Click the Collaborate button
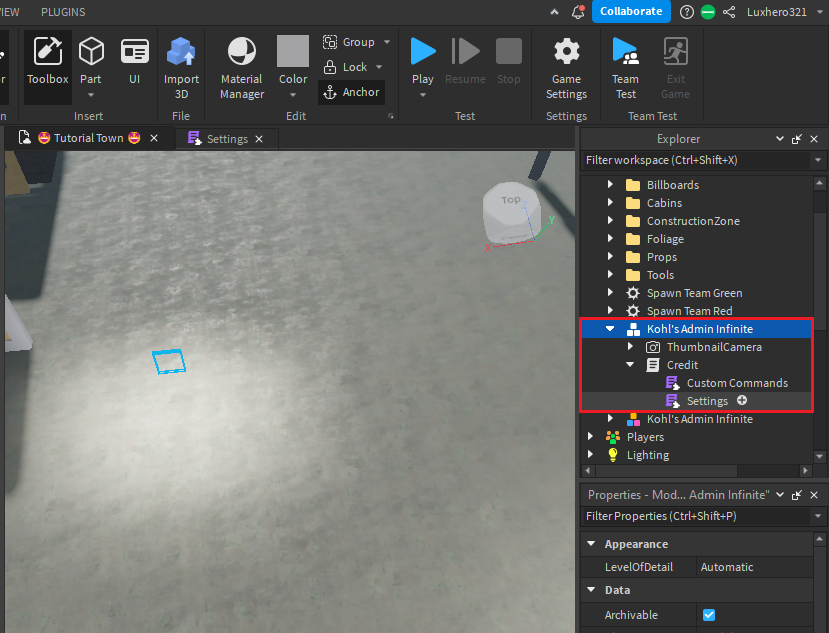This screenshot has width=829, height=633. coord(631,12)
